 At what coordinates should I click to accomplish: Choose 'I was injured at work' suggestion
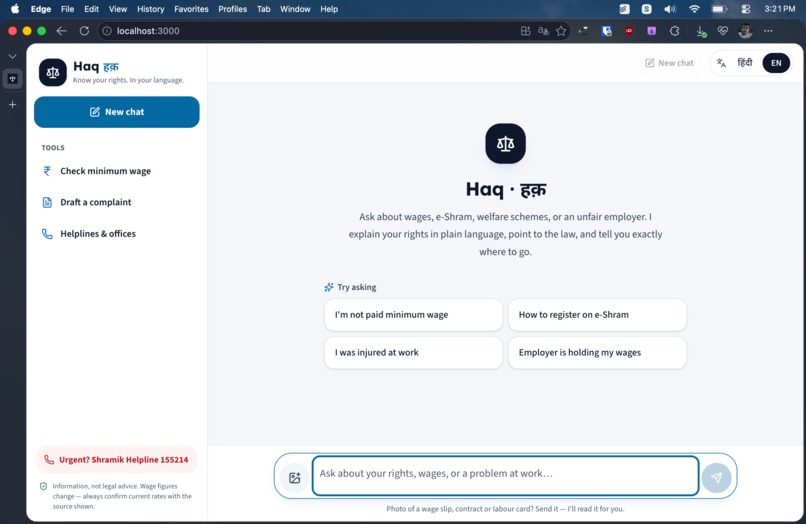click(413, 353)
